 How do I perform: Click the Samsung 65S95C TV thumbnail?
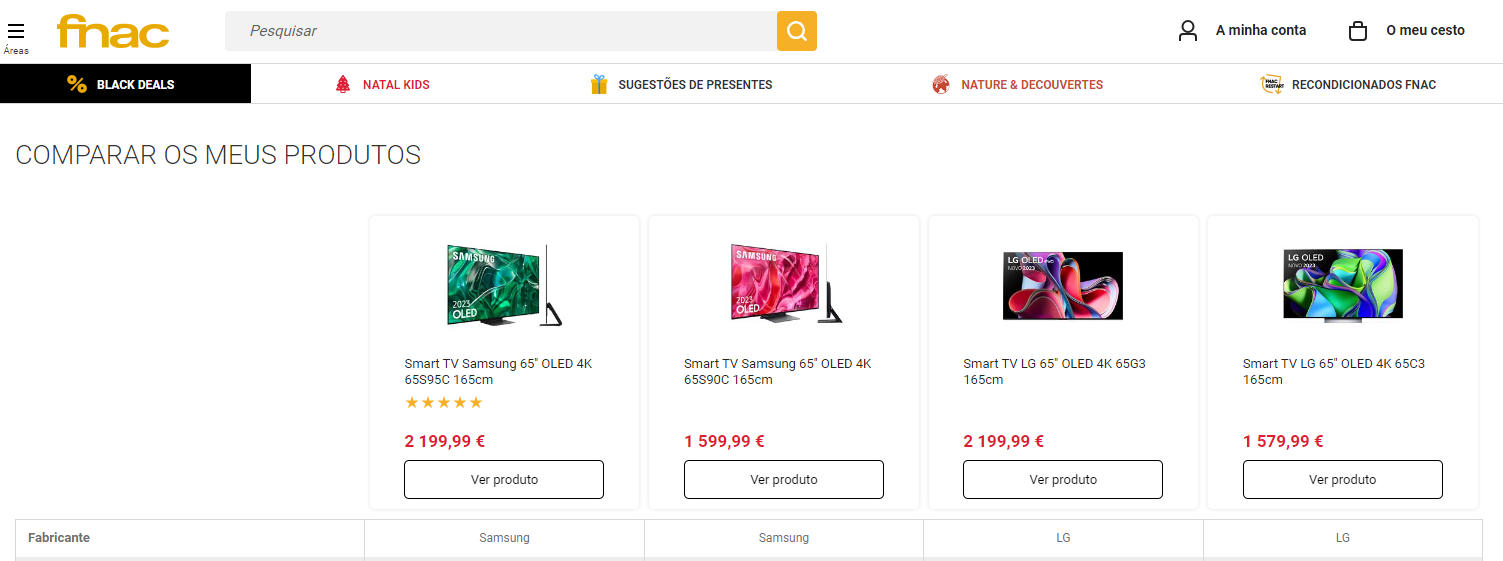[x=504, y=285]
